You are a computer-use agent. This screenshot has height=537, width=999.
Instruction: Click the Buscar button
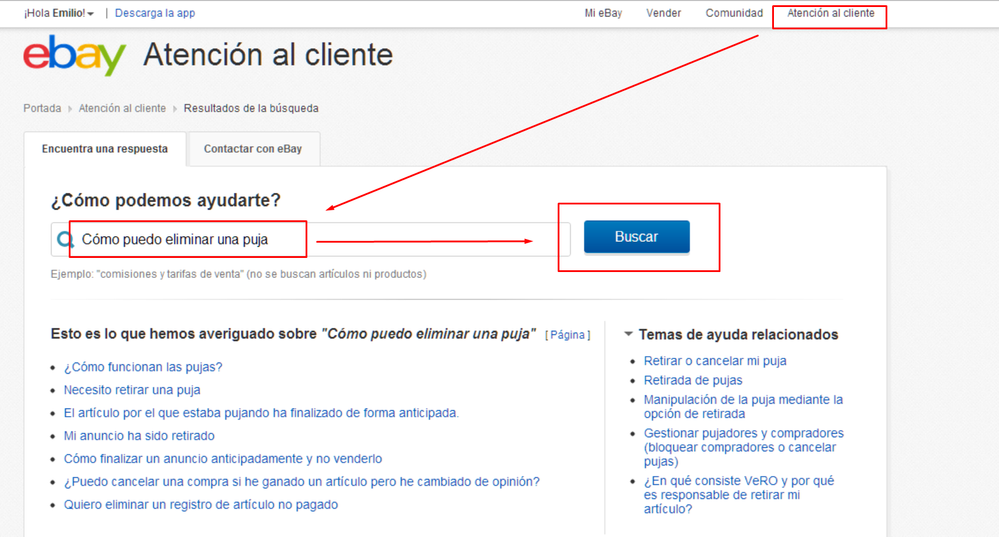coord(636,236)
